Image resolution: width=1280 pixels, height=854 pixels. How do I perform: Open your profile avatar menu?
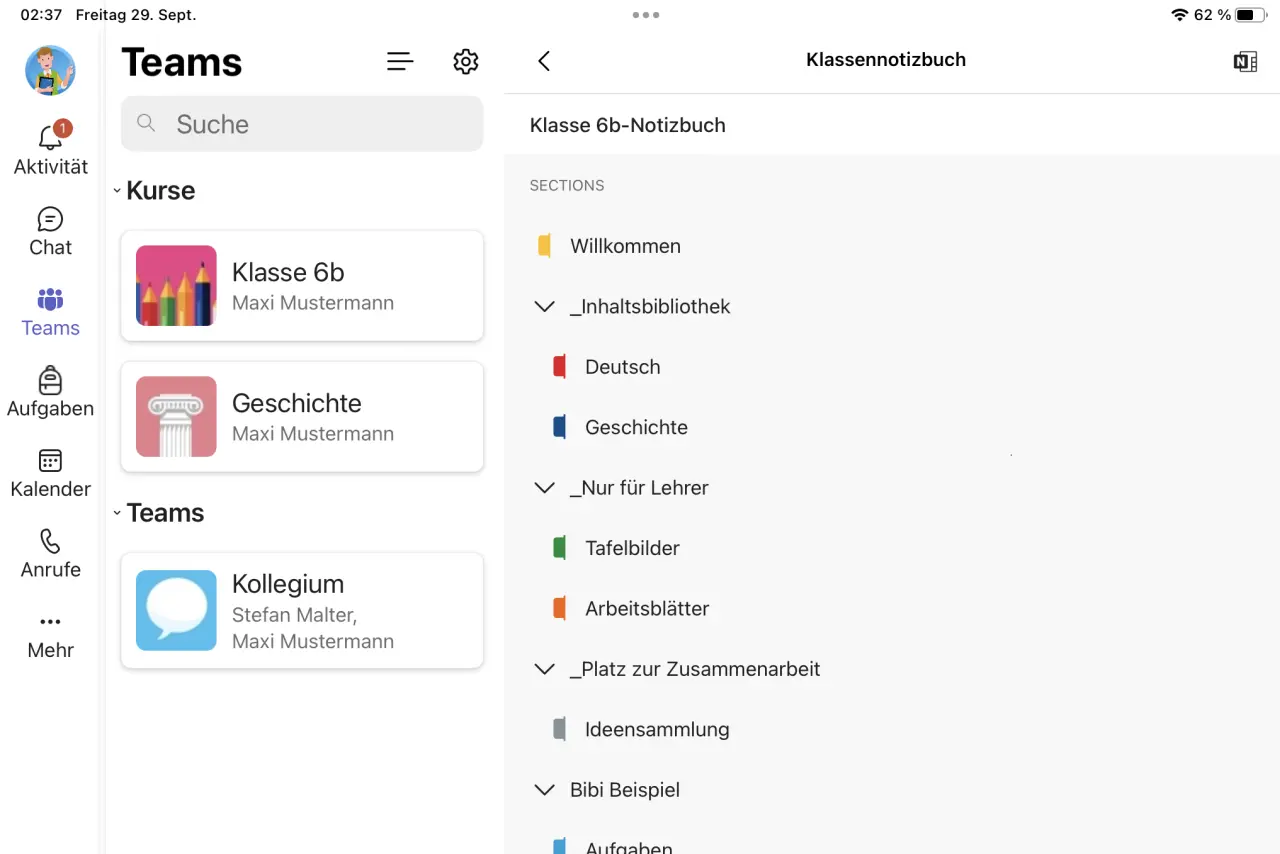tap(50, 70)
